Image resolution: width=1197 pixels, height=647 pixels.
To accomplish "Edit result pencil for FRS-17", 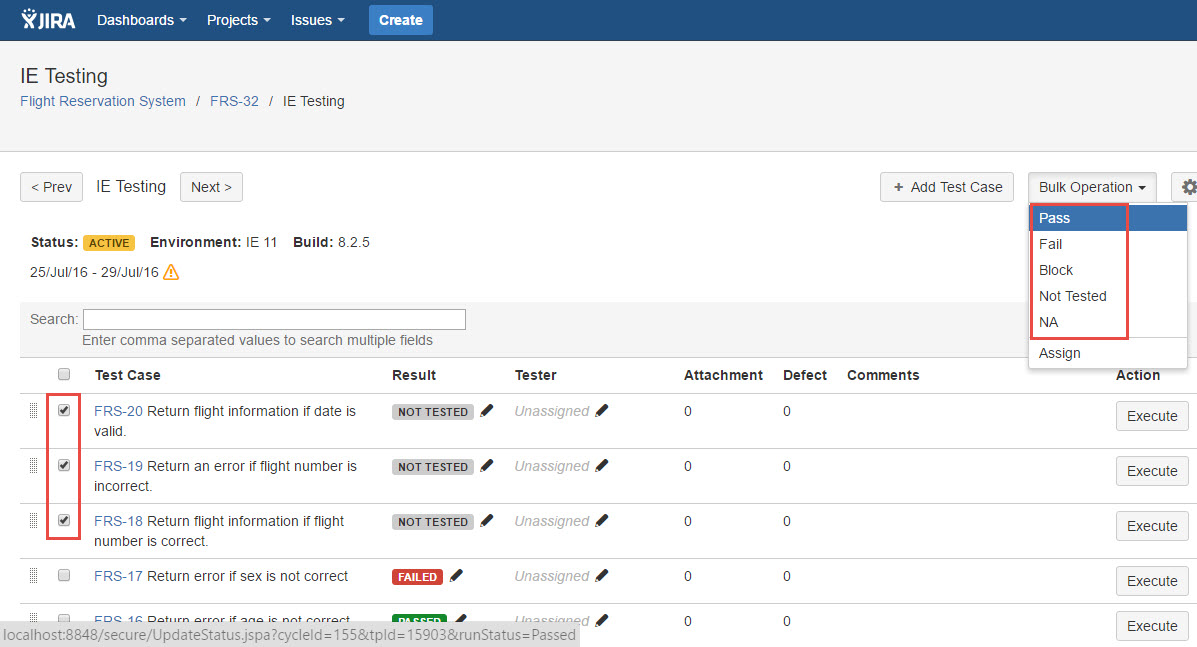I will [457, 576].
